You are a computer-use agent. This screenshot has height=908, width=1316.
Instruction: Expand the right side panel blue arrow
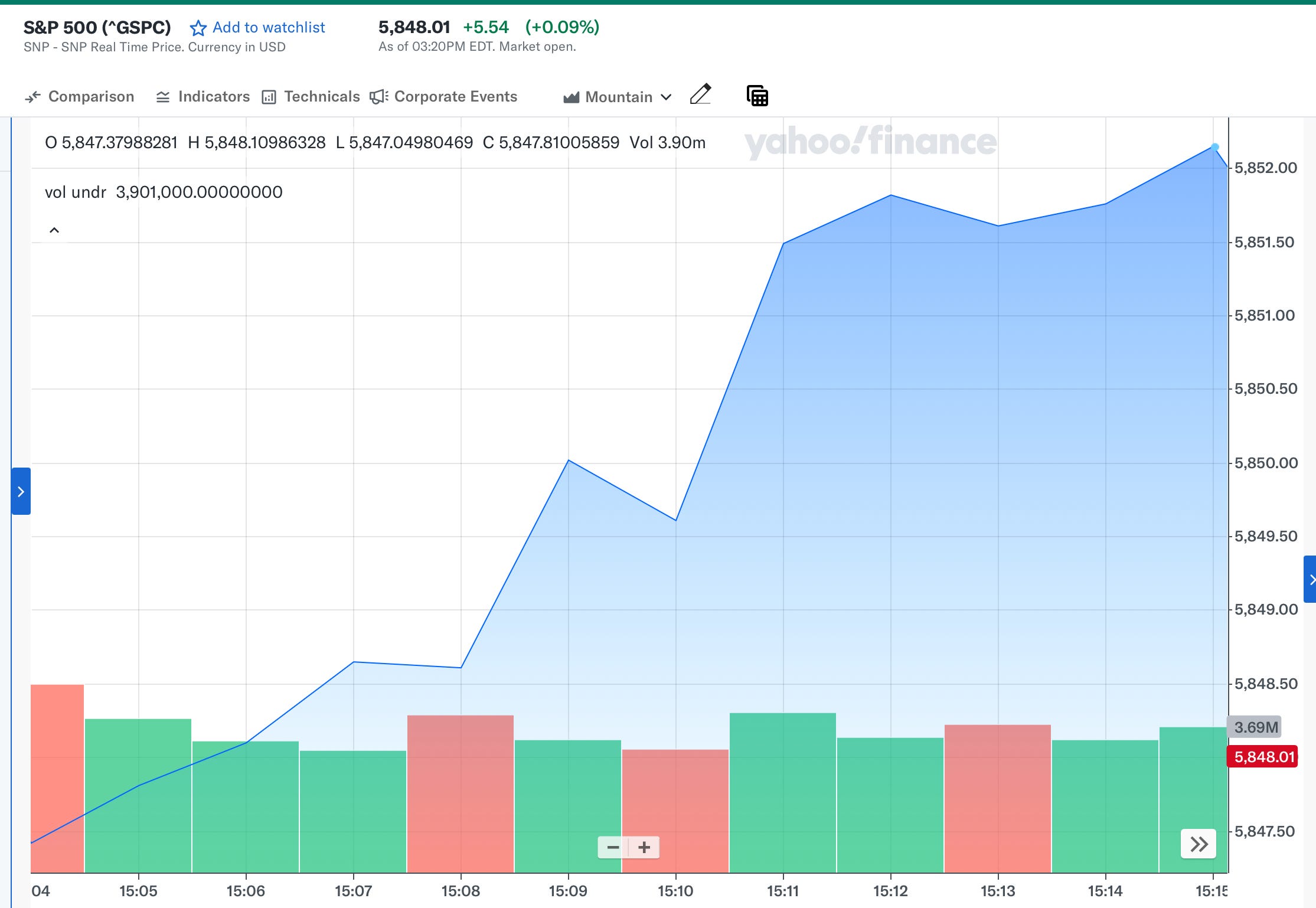pyautogui.click(x=1310, y=579)
